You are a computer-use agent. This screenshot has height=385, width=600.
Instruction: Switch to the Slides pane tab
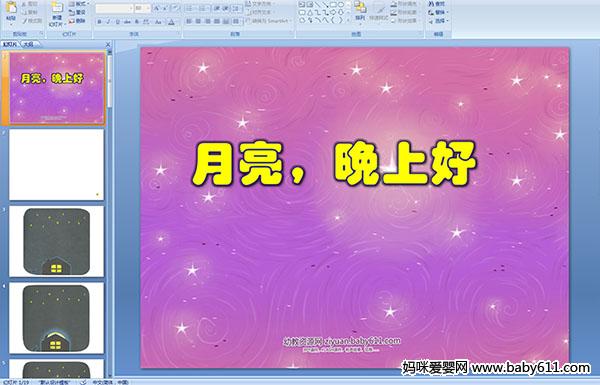[x=10, y=44]
